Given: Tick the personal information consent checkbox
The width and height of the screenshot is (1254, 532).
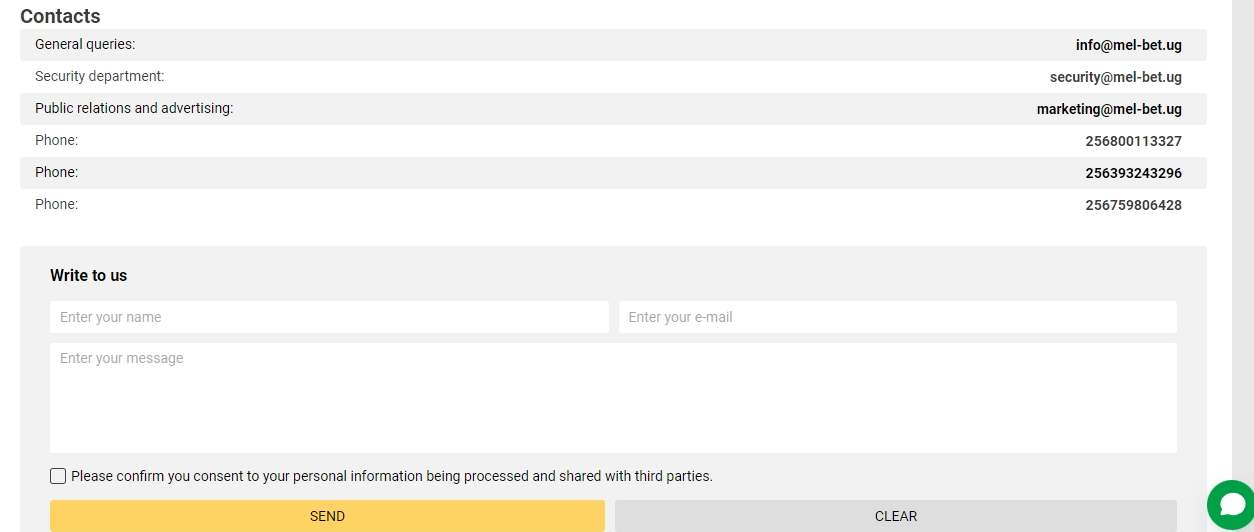Looking at the screenshot, I should point(58,476).
